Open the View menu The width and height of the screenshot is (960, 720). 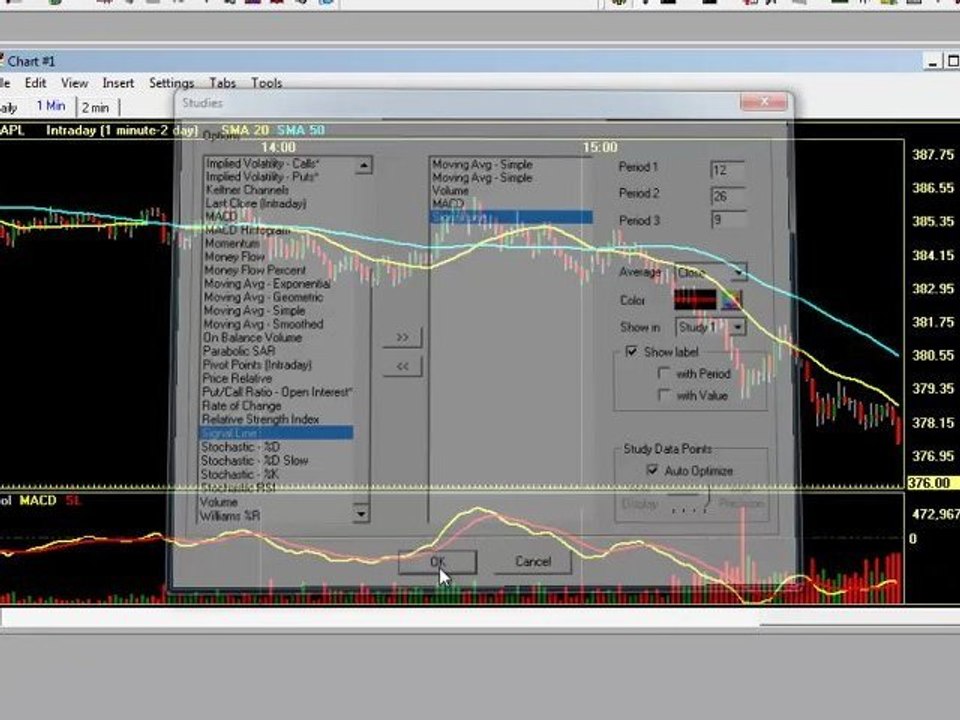[74, 83]
